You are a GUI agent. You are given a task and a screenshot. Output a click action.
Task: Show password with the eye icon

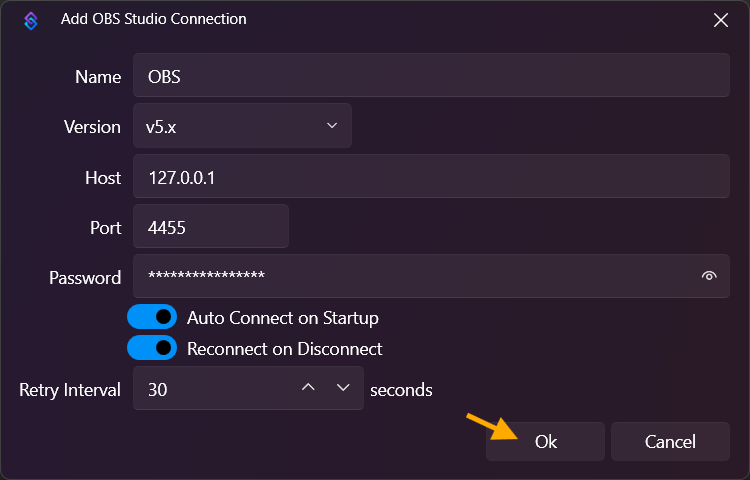(709, 277)
